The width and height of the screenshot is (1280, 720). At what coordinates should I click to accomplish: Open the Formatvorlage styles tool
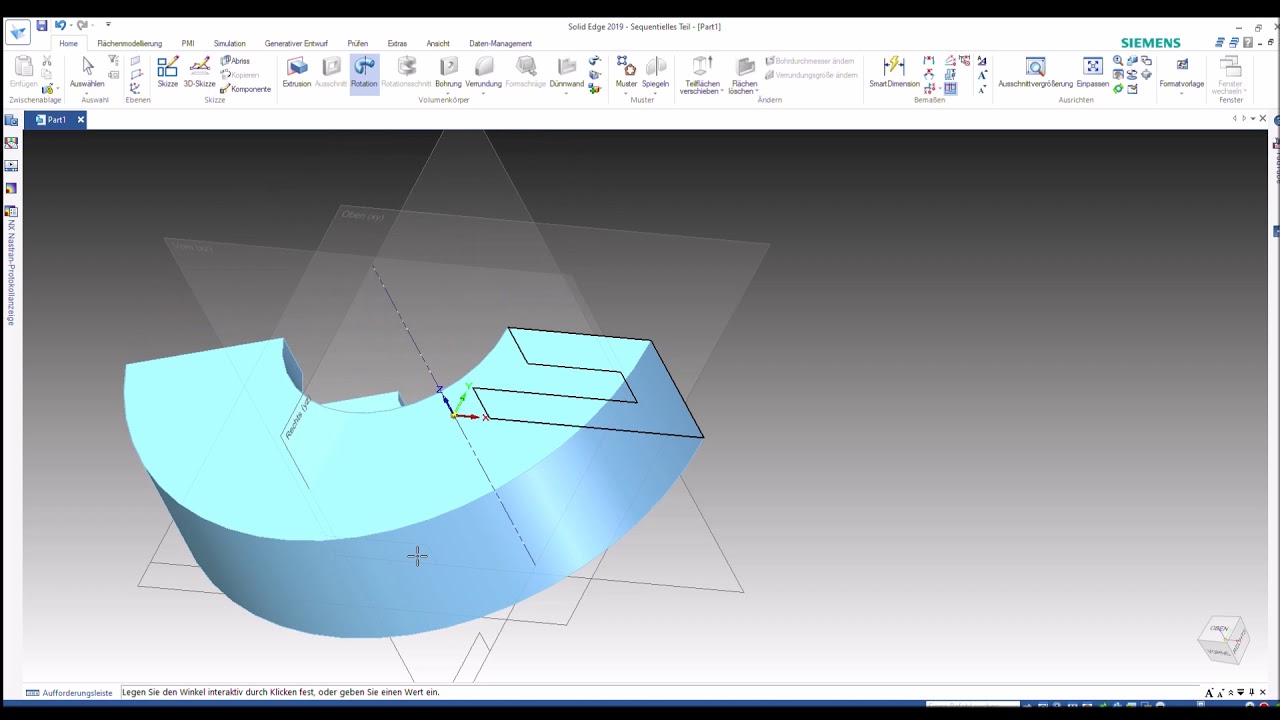(x=1181, y=72)
